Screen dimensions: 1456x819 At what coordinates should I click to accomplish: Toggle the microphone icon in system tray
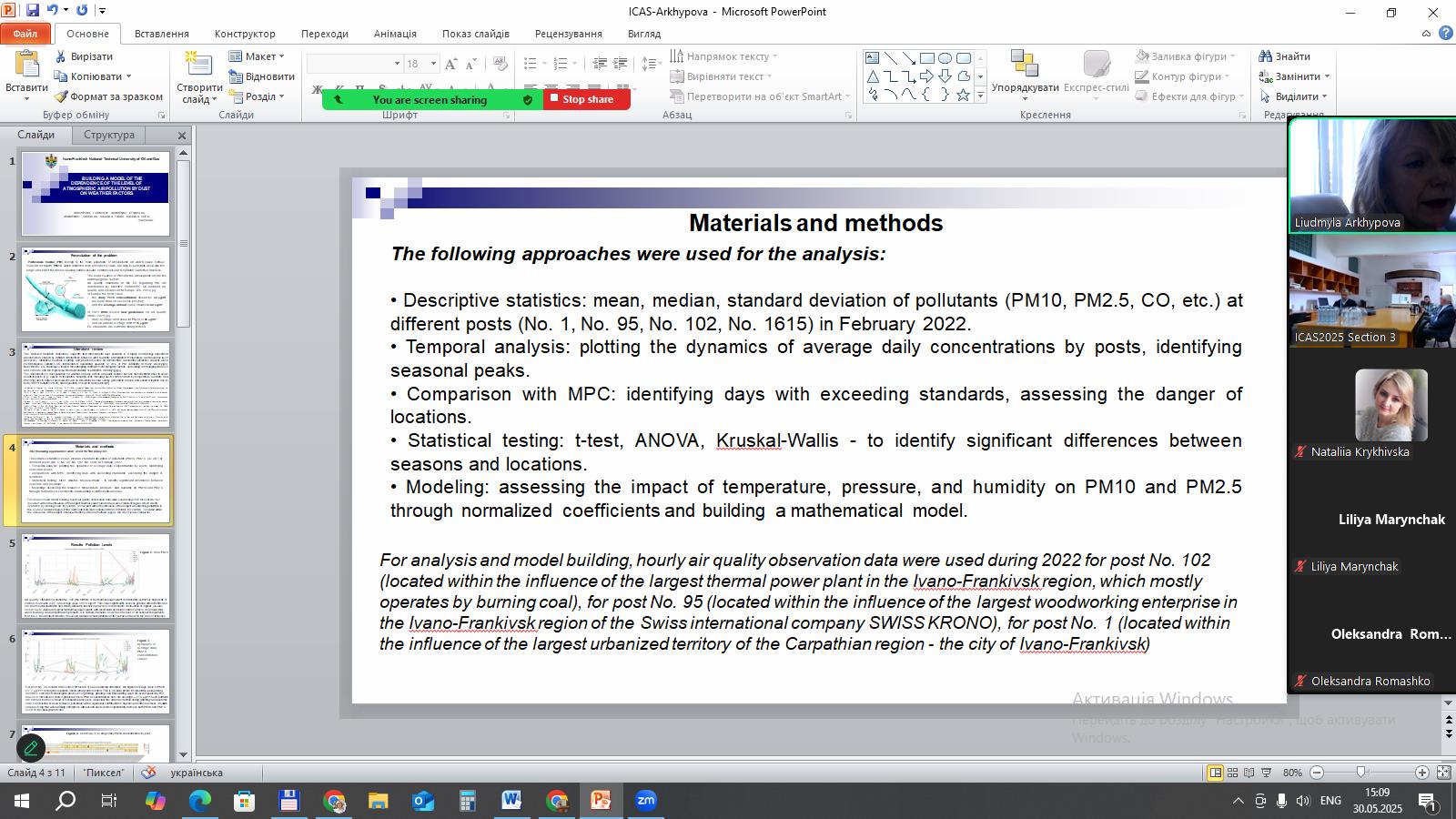click(x=1282, y=801)
